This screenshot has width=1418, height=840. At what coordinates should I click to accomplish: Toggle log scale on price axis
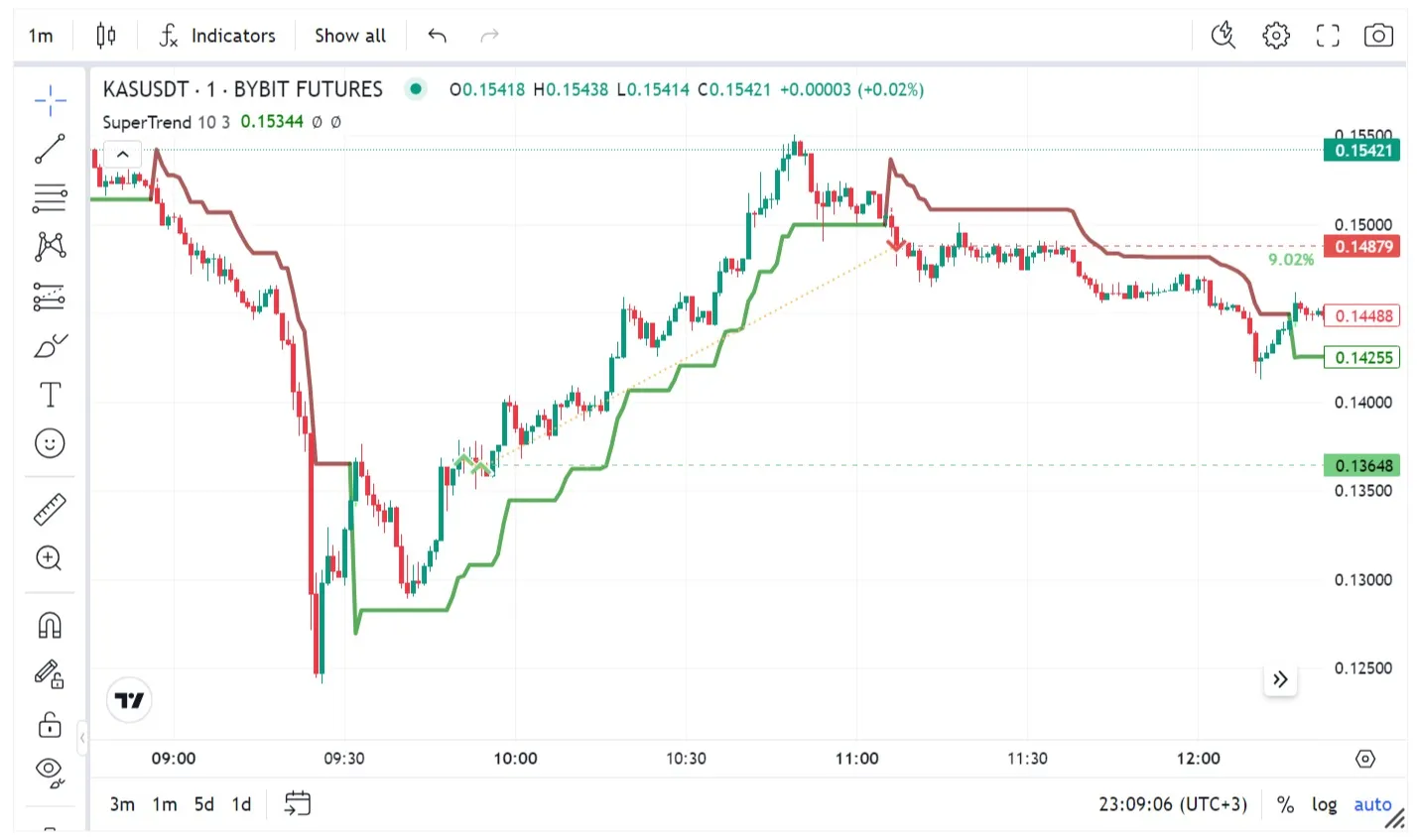[1324, 804]
